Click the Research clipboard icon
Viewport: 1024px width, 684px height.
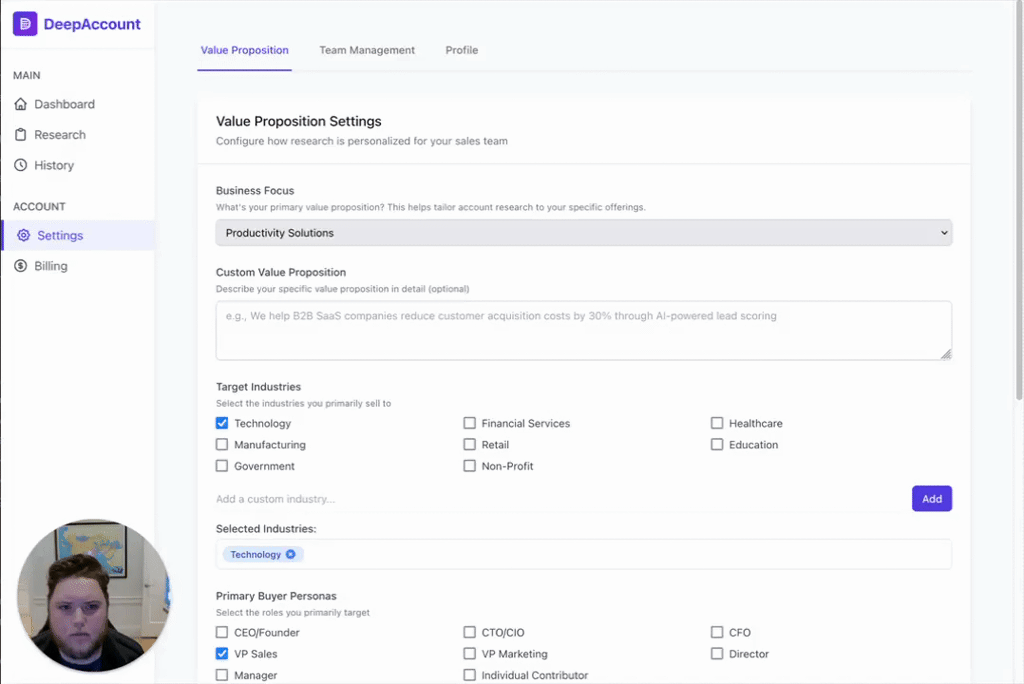21,135
